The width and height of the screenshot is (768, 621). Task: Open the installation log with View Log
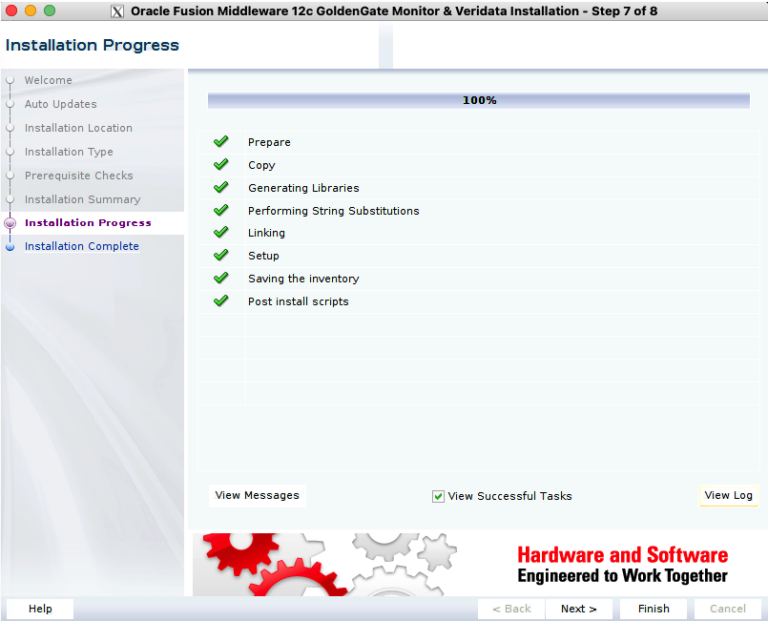point(728,495)
